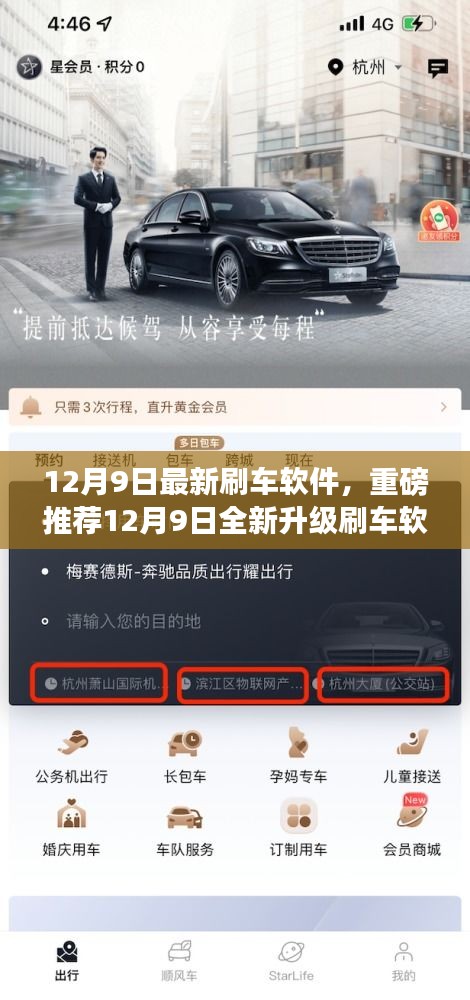This screenshot has width=470, height=1000.
Task: Select recent destination 滨江区物联网产业园
Action: [243, 685]
